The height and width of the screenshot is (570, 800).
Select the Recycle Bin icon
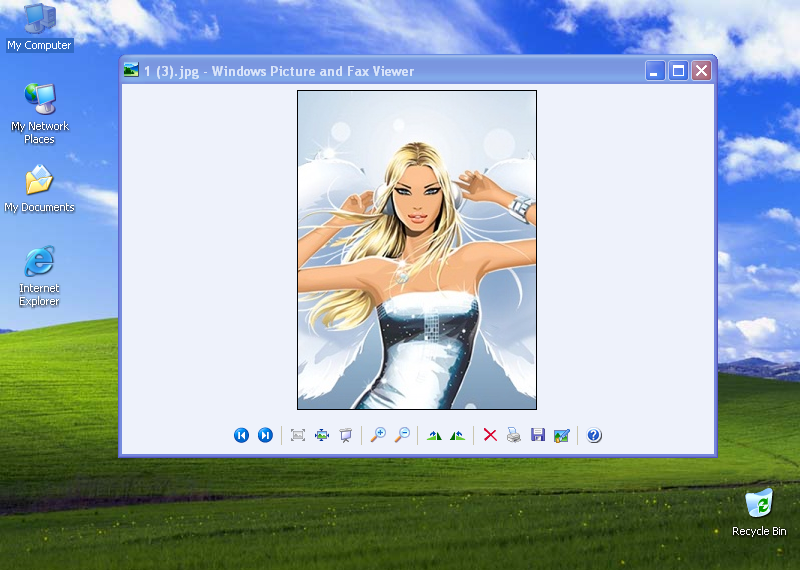point(759,512)
